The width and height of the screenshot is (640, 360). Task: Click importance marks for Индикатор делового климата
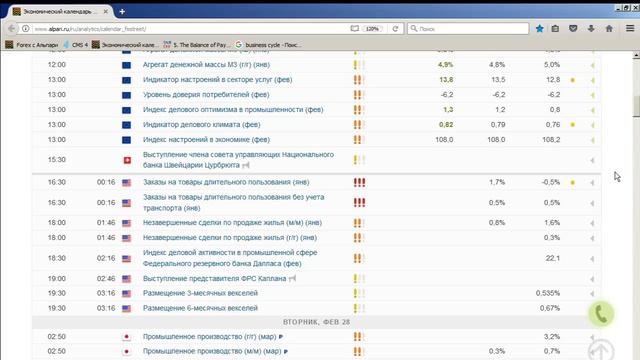(x=359, y=125)
